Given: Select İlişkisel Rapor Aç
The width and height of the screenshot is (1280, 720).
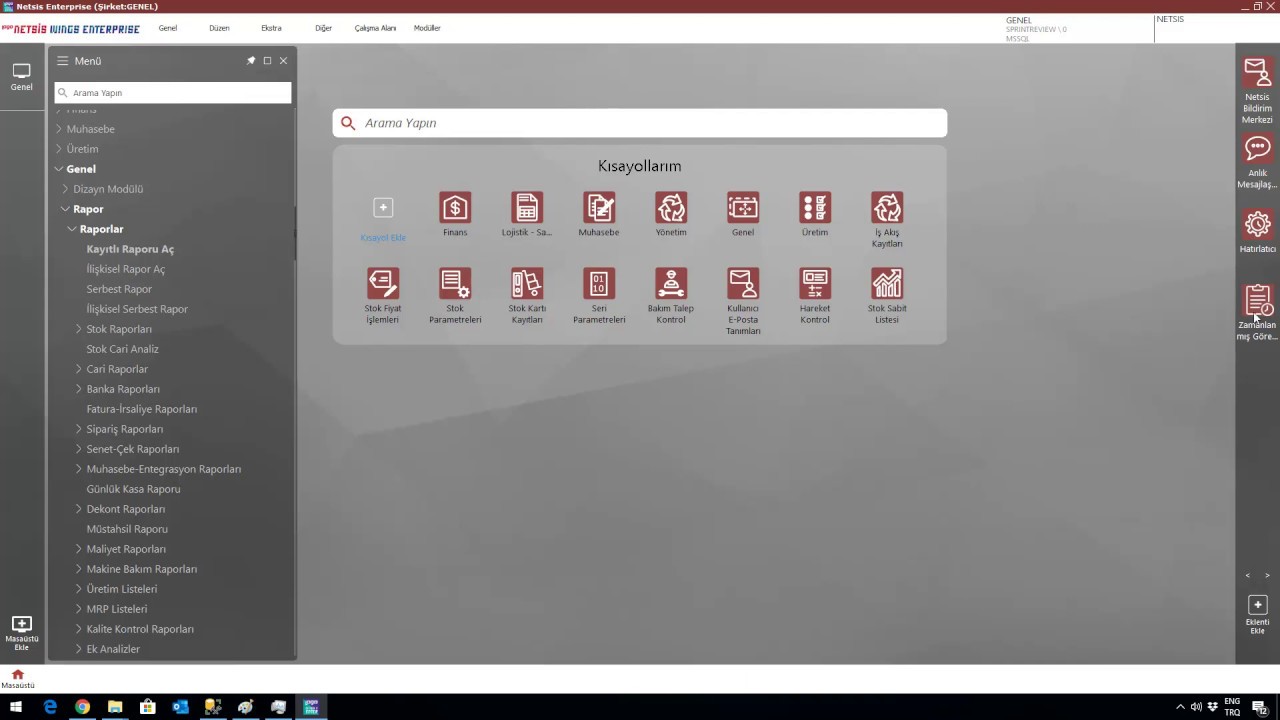Looking at the screenshot, I should [x=126, y=269].
